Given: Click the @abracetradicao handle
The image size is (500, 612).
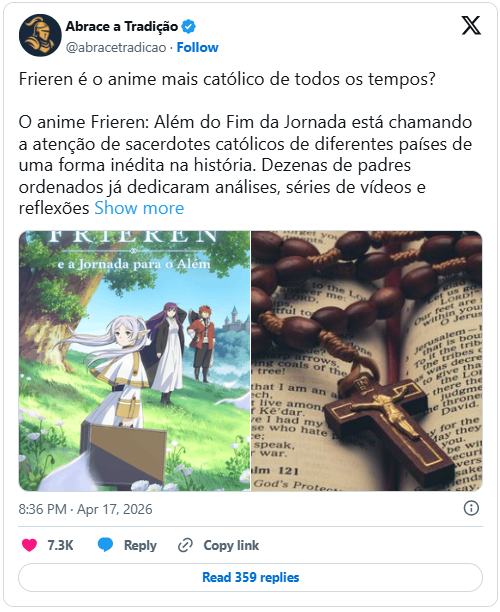Looking at the screenshot, I should tap(116, 47).
